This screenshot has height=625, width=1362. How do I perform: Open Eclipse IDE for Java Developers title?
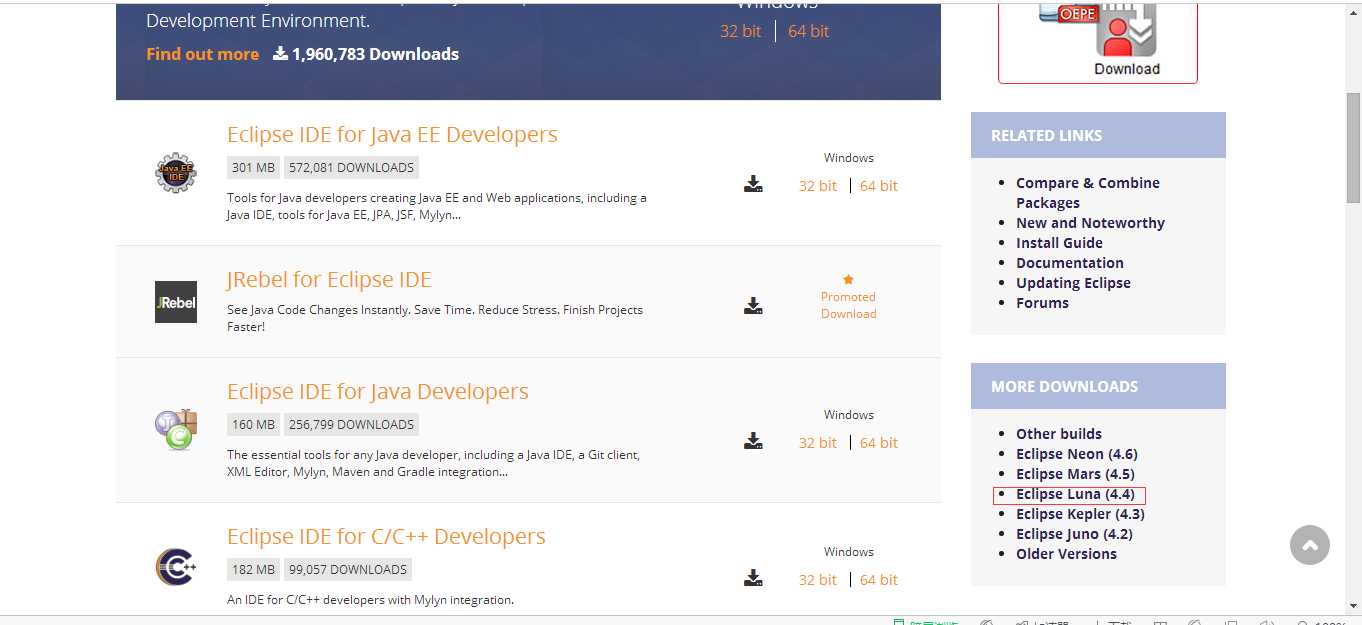(377, 391)
